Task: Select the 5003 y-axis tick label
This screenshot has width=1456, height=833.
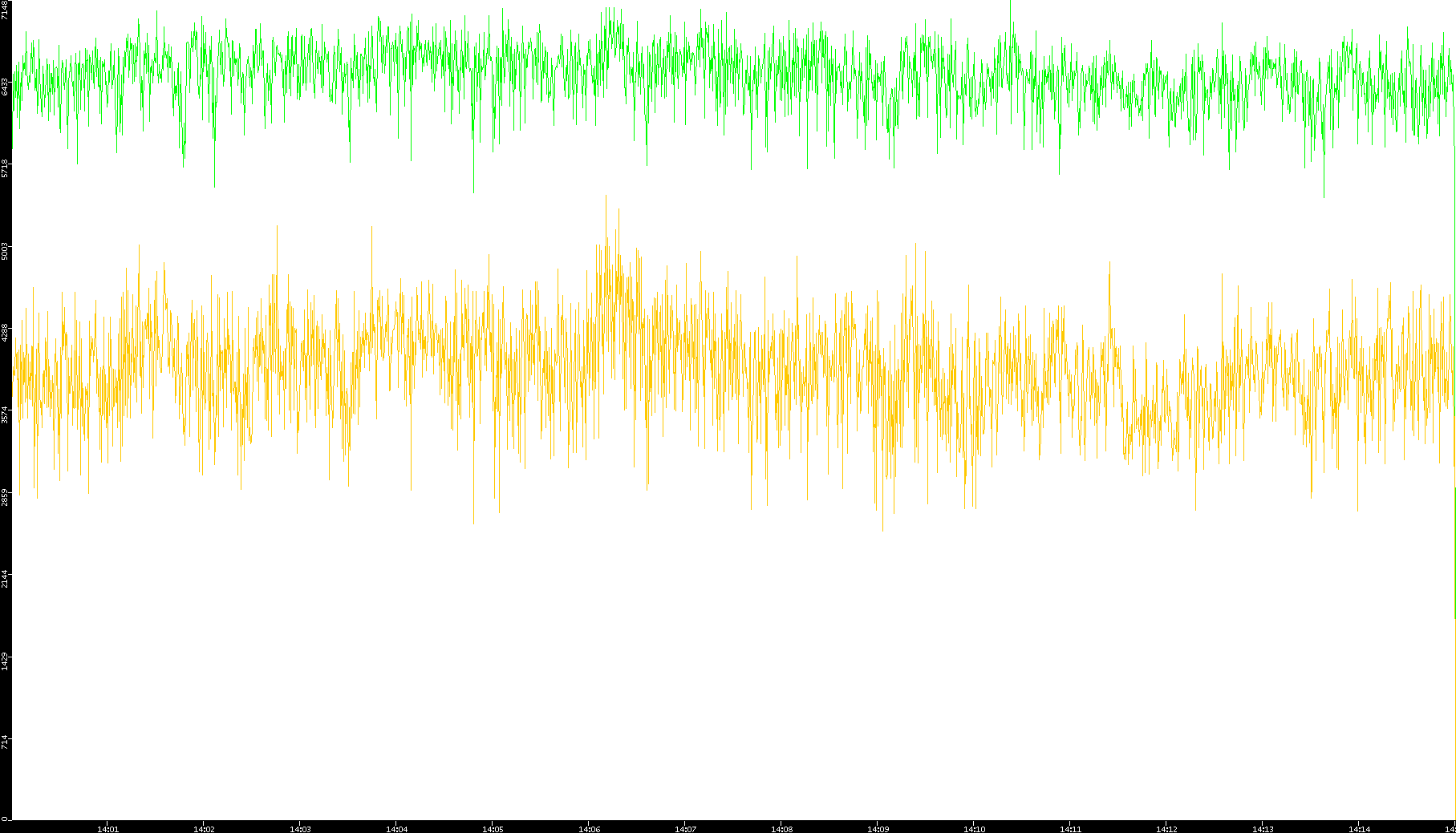Action: coord(6,251)
